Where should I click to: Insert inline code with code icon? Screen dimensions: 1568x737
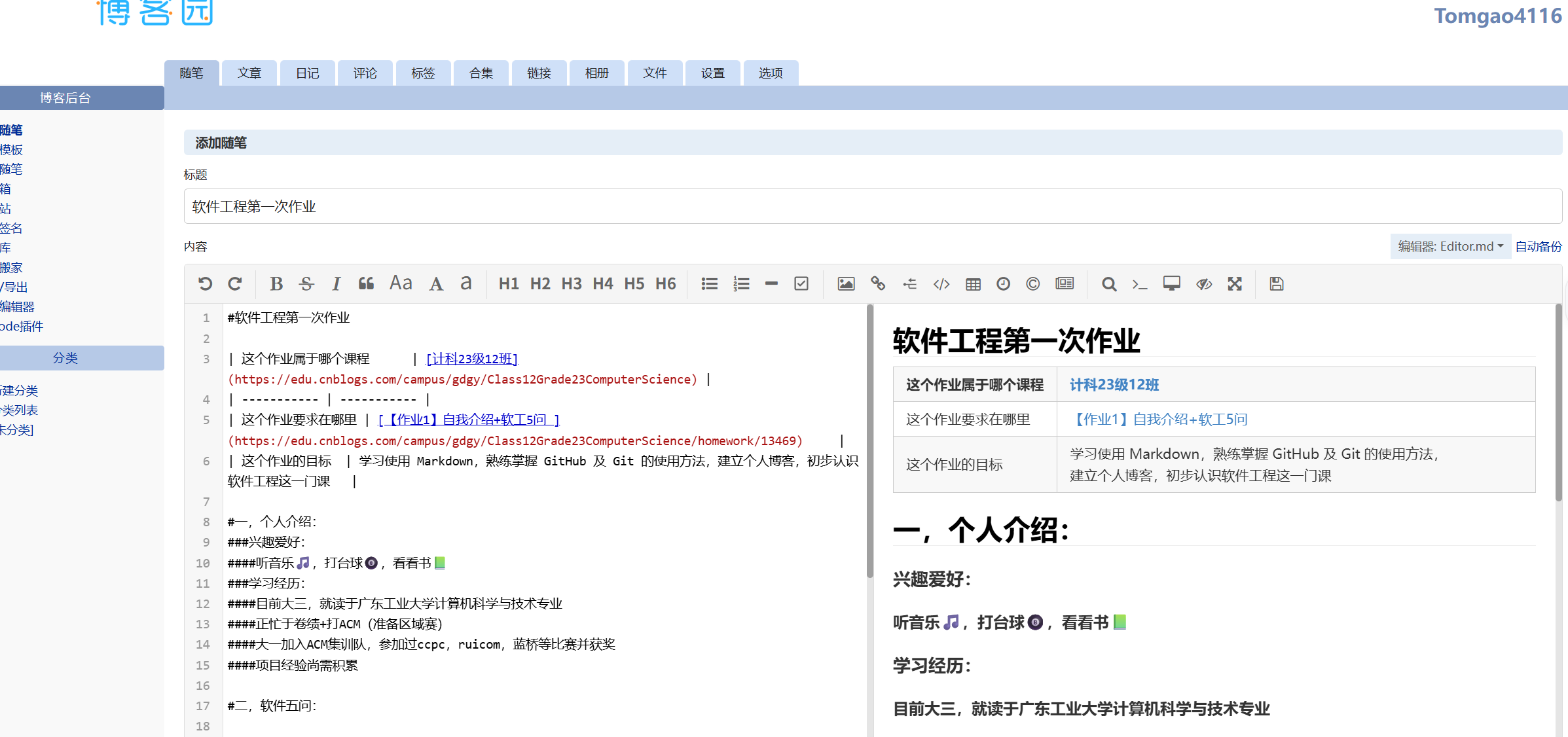point(941,283)
